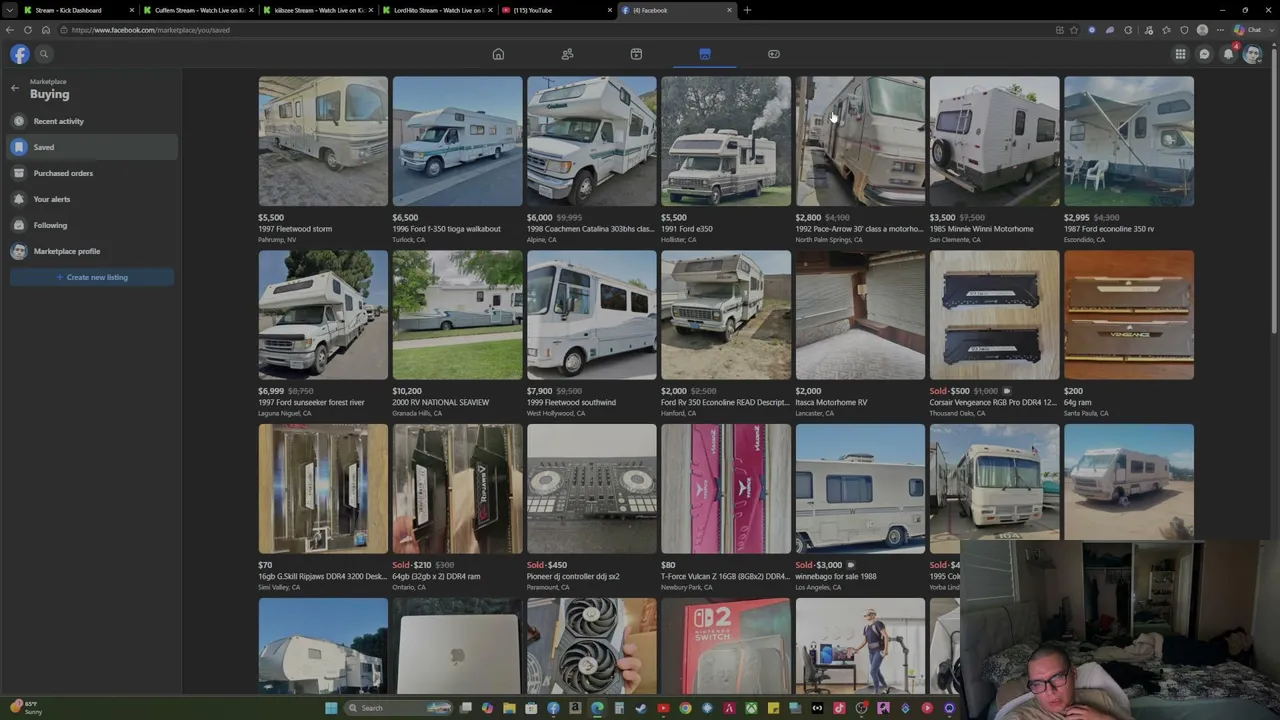Open the 1991 Ford e350 listing photo

726,141
